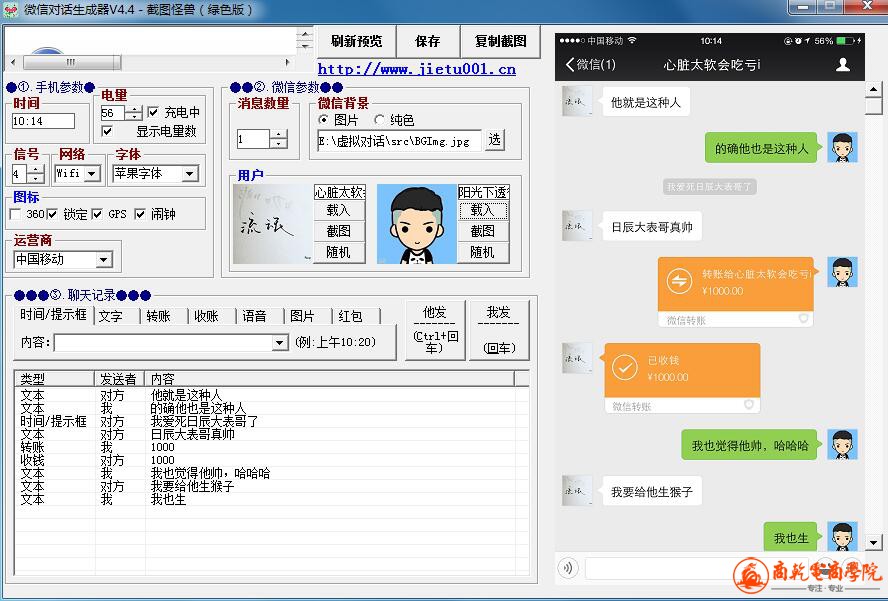Click 截图 under 阳光下透 user
888x601 pixels.
(483, 232)
